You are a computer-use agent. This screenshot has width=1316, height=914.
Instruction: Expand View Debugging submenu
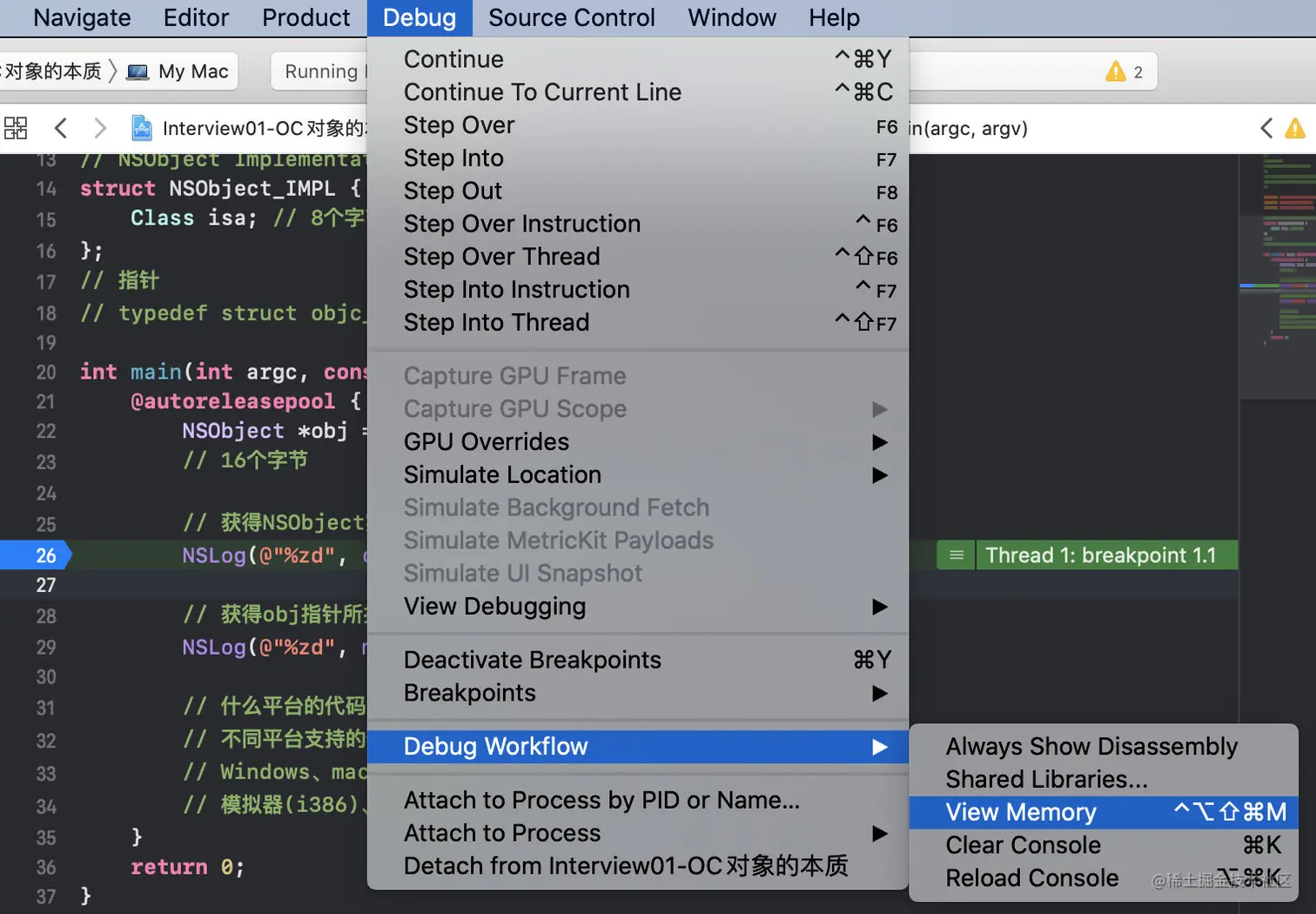[x=638, y=607]
